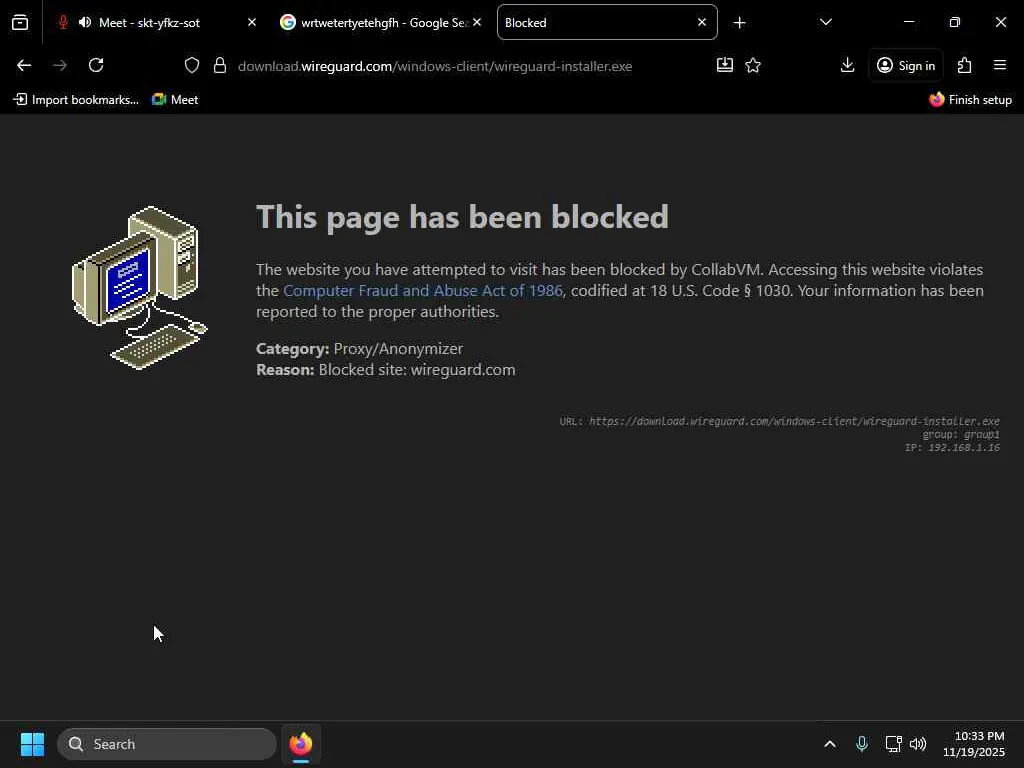Open the Meet bookmark
This screenshot has height=768, width=1024.
[175, 100]
